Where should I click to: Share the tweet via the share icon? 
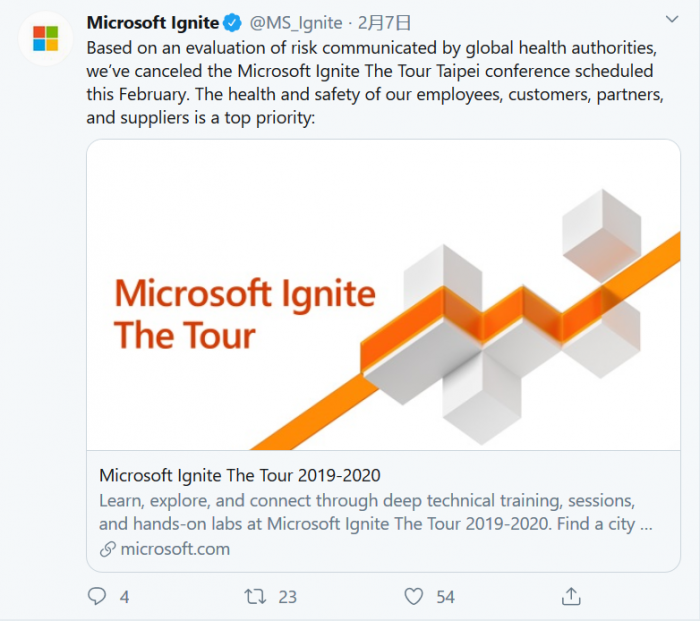pos(571,596)
